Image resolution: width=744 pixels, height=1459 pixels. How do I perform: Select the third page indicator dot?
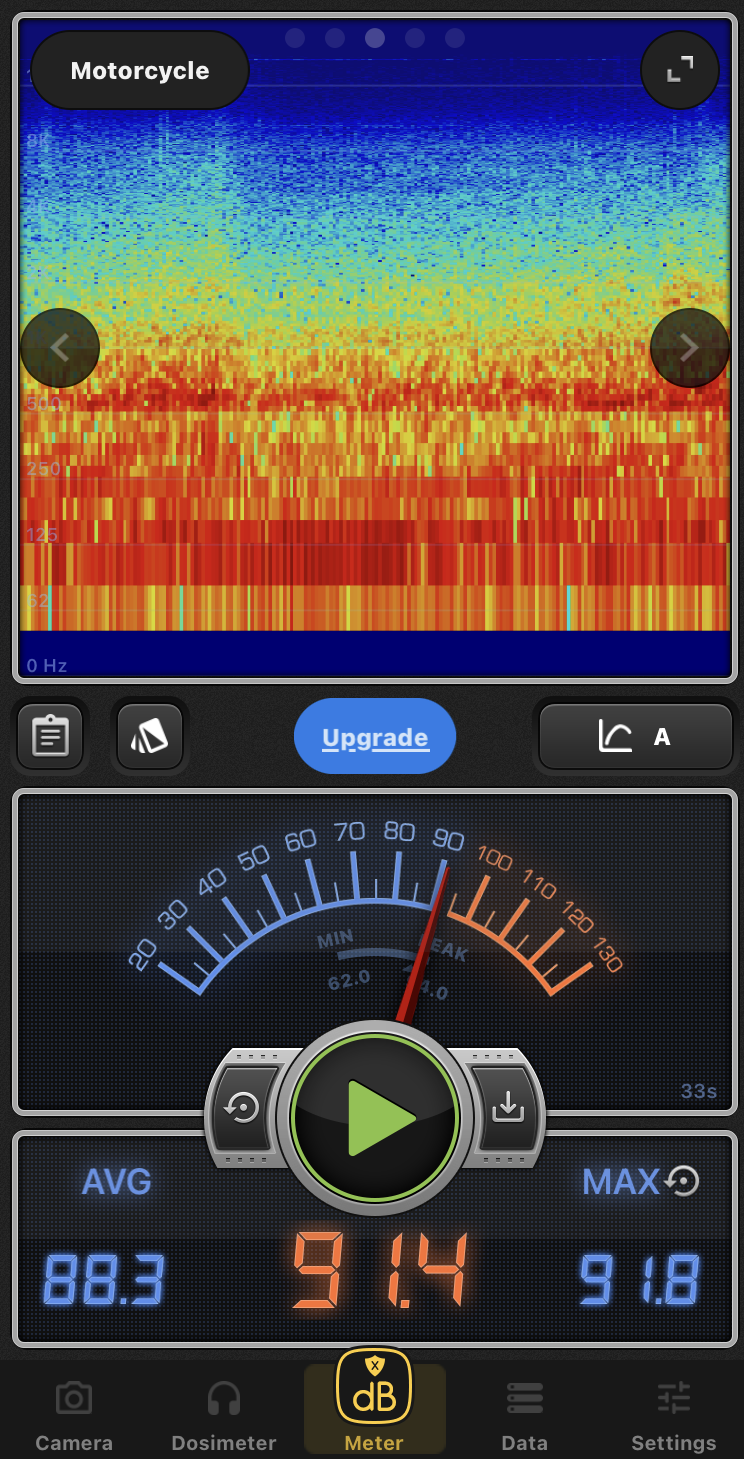(375, 38)
